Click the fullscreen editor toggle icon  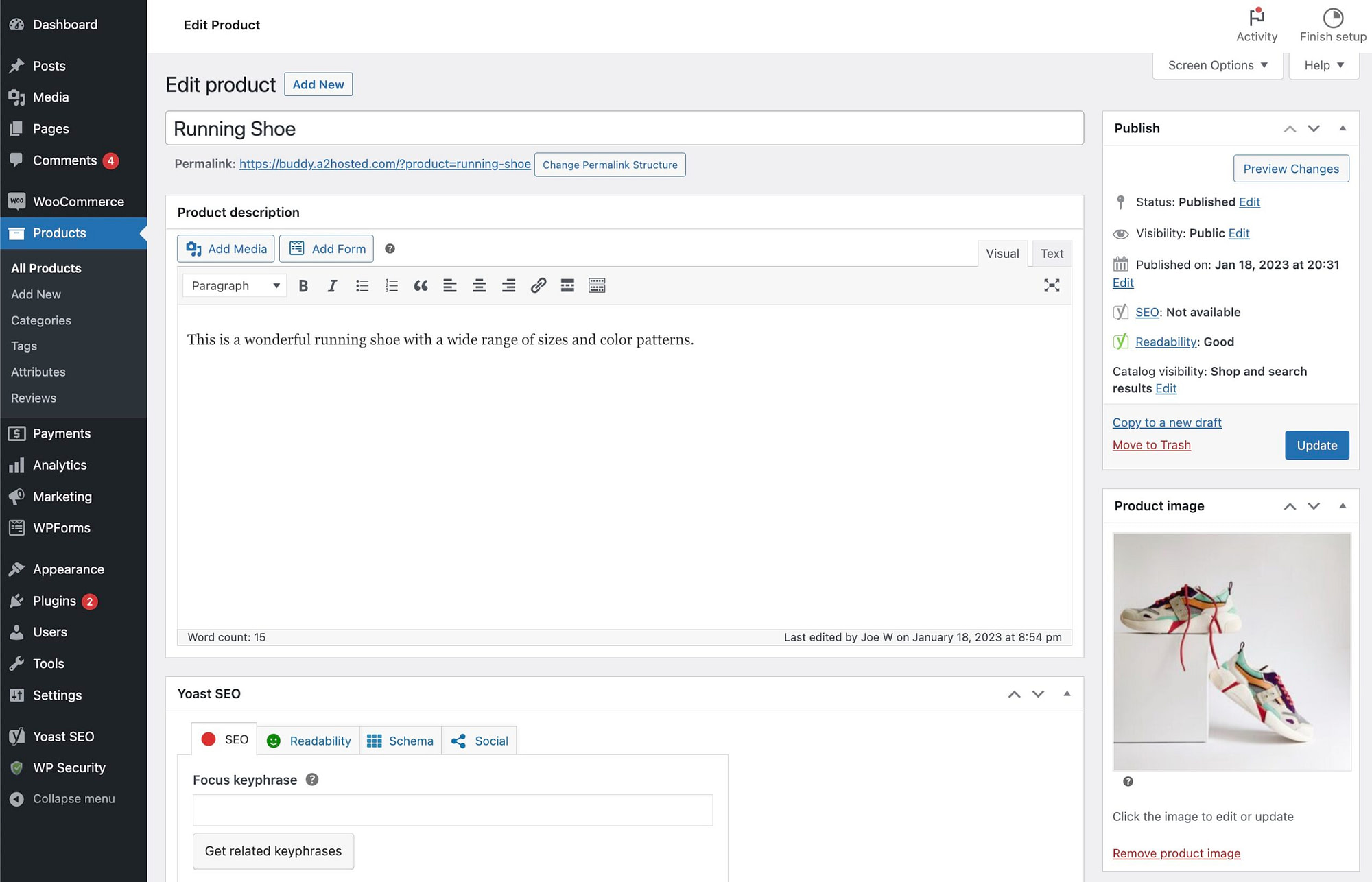(1051, 285)
